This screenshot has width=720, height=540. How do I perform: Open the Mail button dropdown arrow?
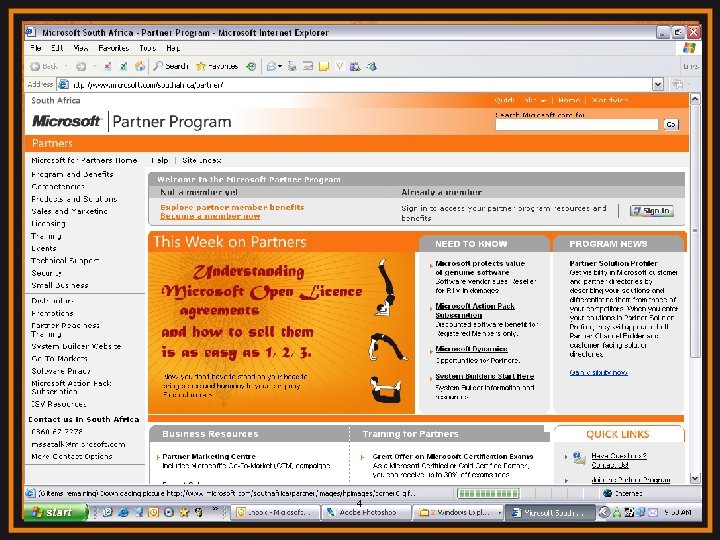pos(280,67)
